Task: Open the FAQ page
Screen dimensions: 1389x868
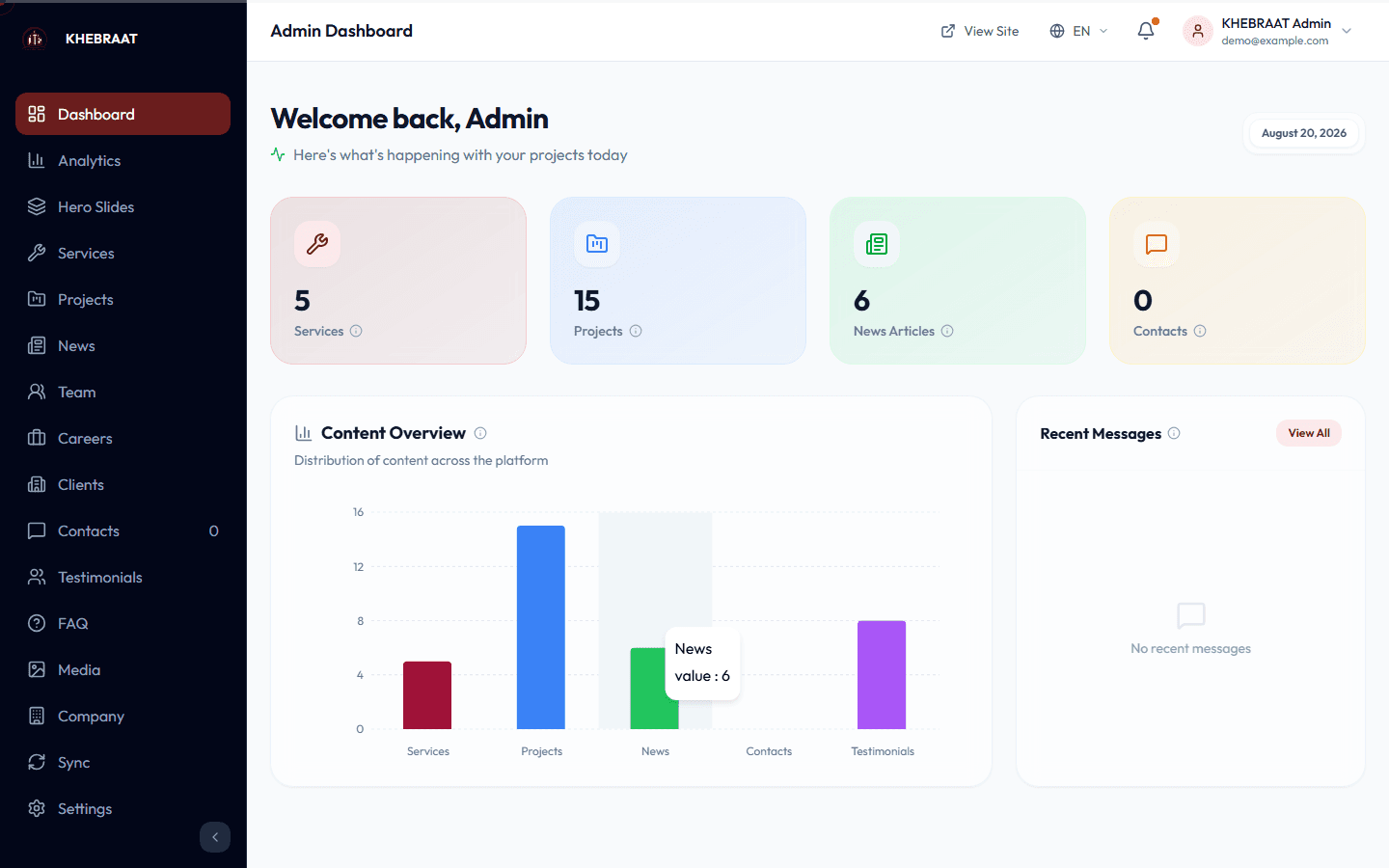Action: point(123,623)
